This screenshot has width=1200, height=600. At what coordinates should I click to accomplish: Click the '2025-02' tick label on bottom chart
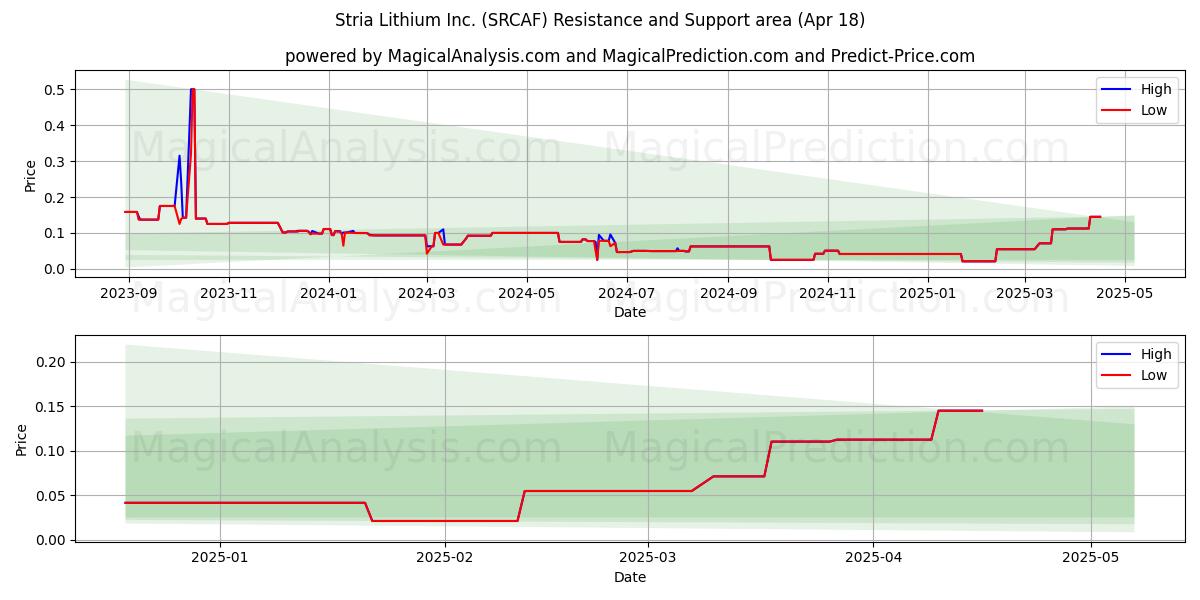(x=444, y=558)
